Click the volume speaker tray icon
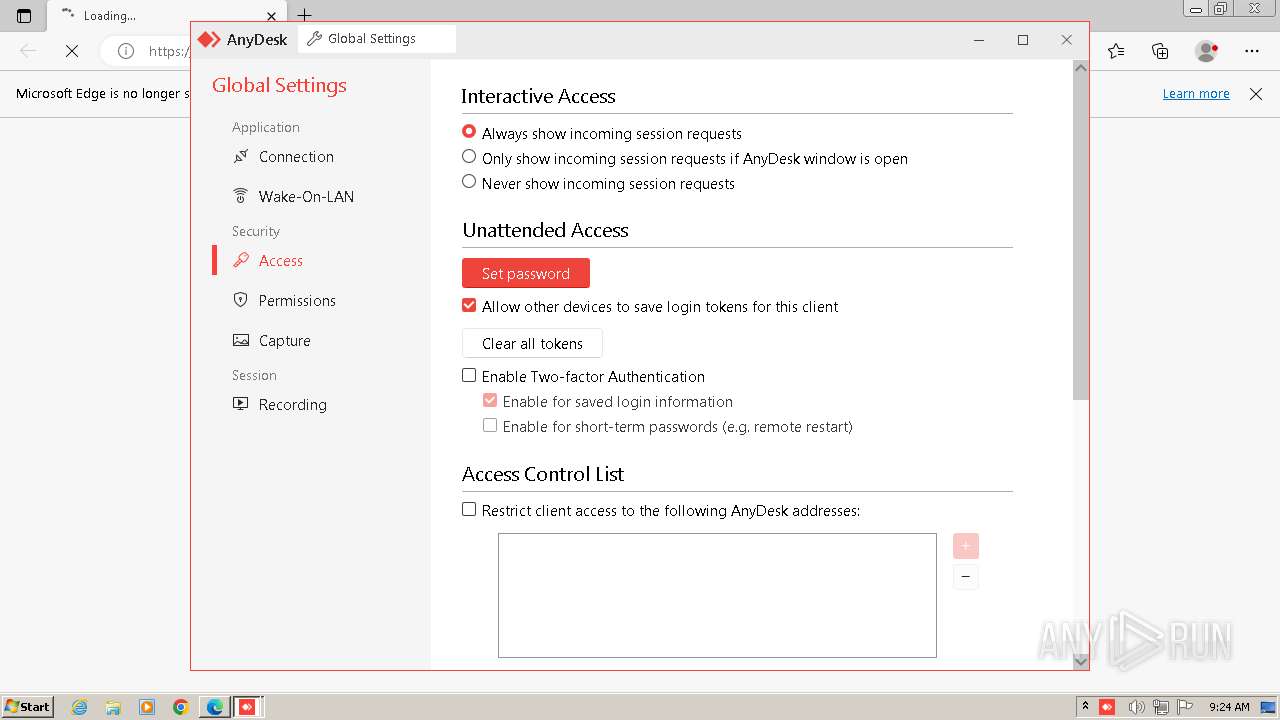Image resolution: width=1280 pixels, height=720 pixels. click(1135, 707)
